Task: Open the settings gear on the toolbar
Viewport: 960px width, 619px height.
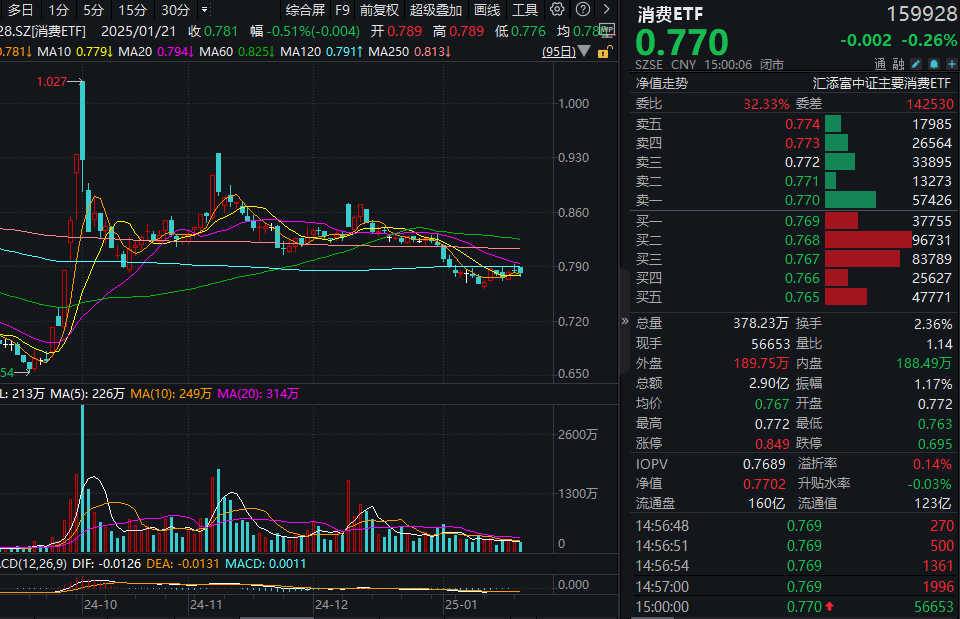Action: (x=557, y=9)
